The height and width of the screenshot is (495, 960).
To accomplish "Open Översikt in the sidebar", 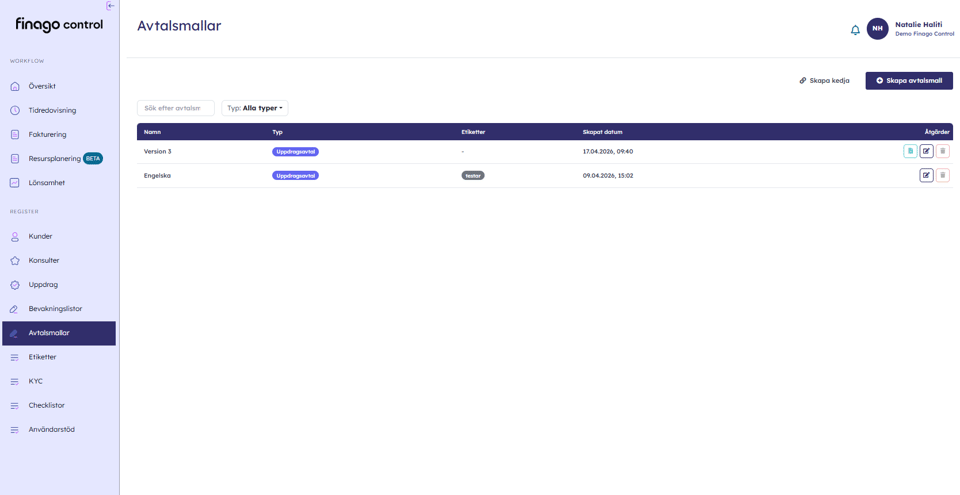I will [x=42, y=86].
